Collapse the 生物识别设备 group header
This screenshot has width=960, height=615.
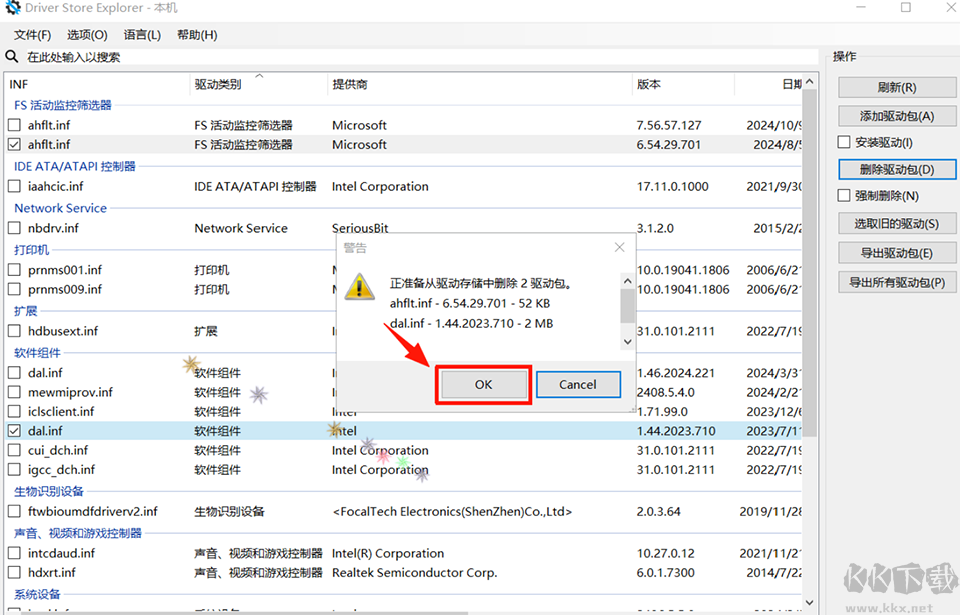click(x=49, y=491)
